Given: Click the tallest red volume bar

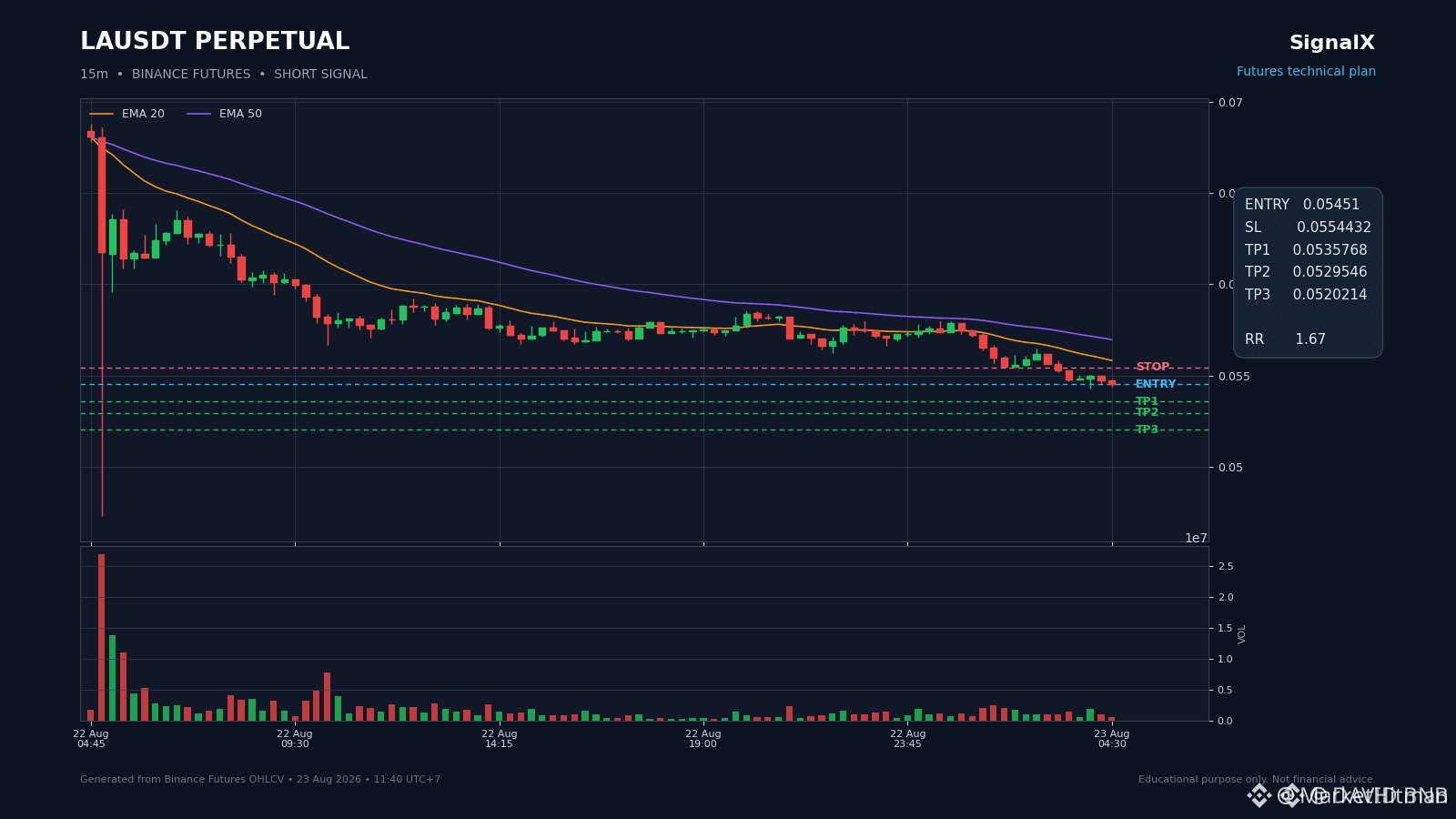Looking at the screenshot, I should point(102,637).
